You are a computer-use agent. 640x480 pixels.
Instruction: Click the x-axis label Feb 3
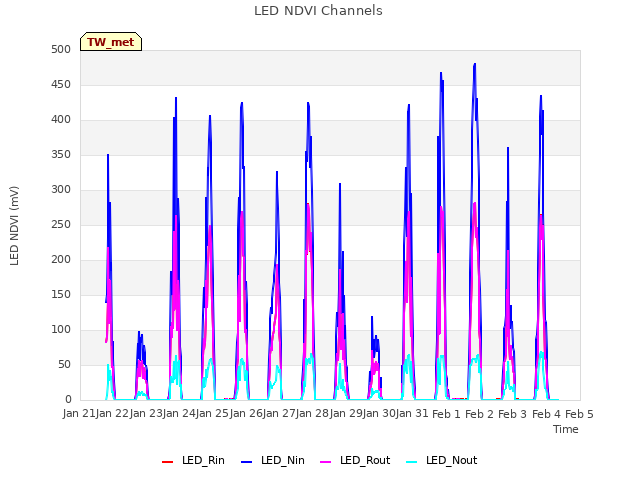click(512, 414)
